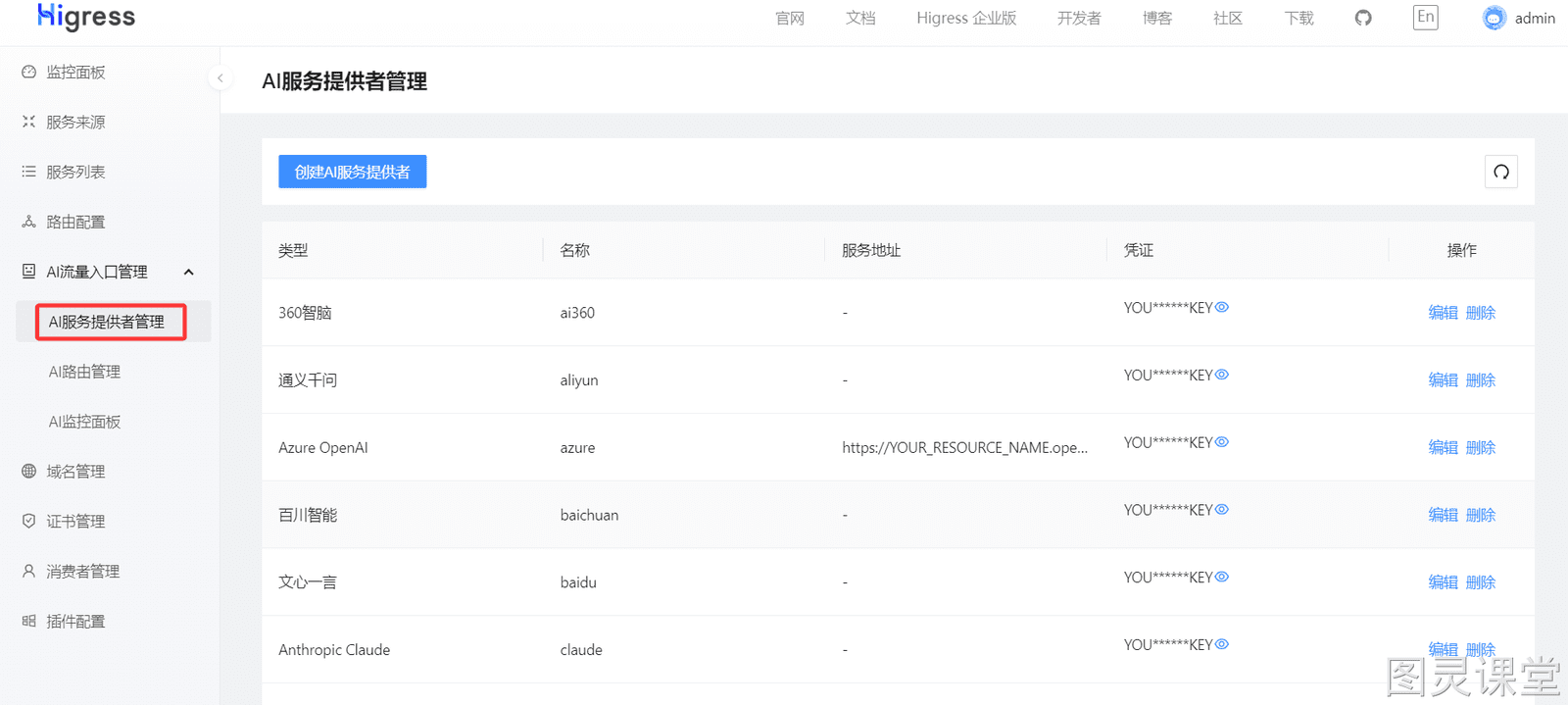
Task: Delete the 百川智能 provider
Action: pos(1481,515)
